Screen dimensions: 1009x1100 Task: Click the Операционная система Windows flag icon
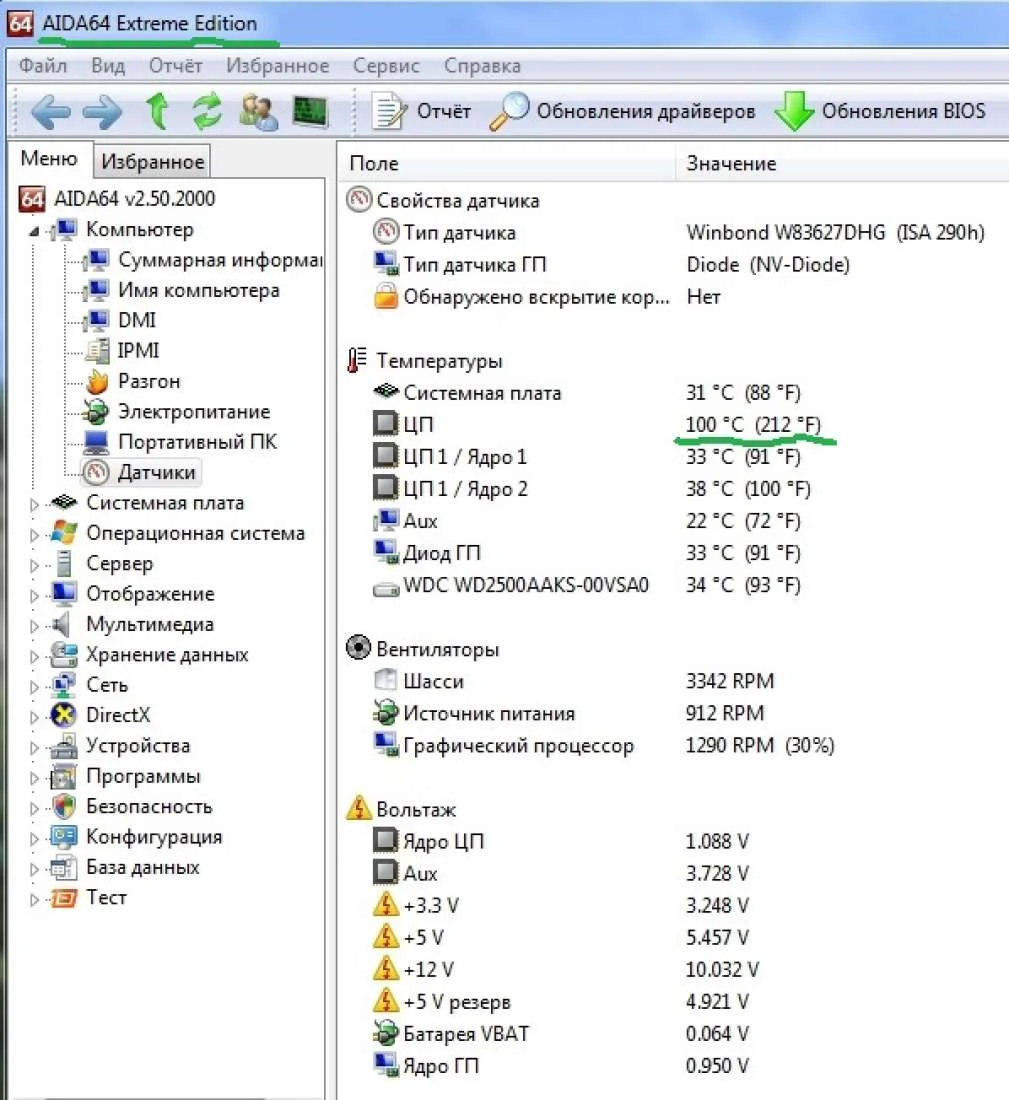click(x=64, y=533)
